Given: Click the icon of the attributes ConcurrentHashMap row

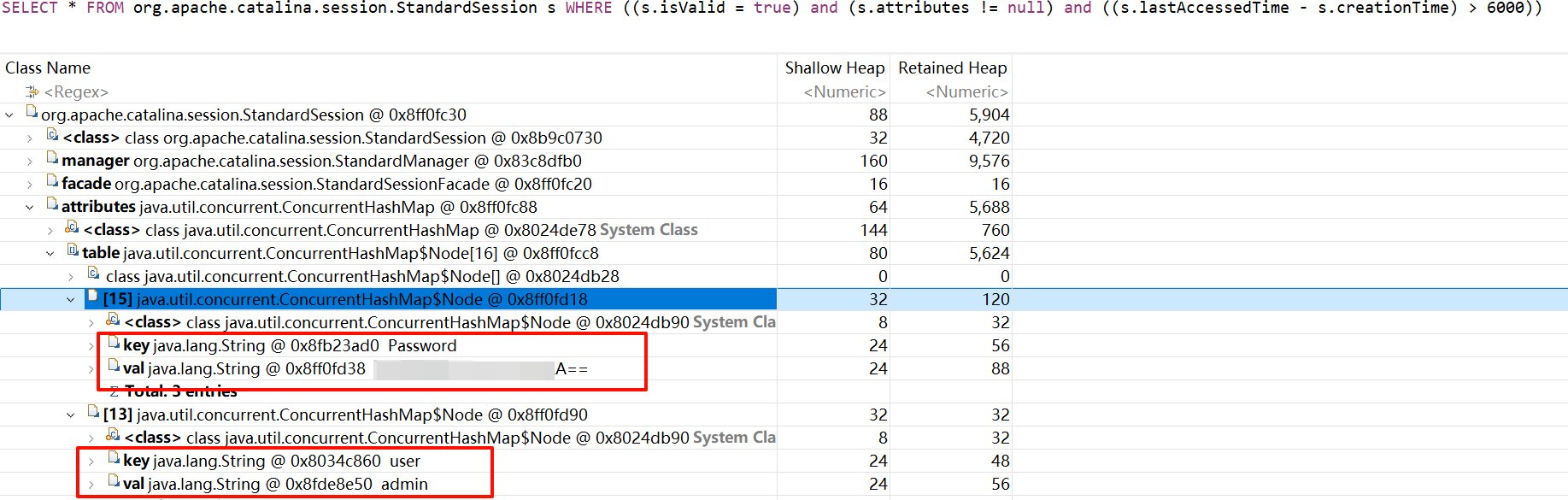Looking at the screenshot, I should tap(52, 205).
